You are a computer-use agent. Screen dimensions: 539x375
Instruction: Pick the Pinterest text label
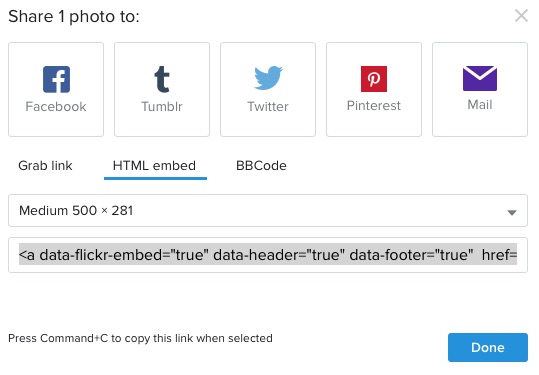click(x=374, y=106)
